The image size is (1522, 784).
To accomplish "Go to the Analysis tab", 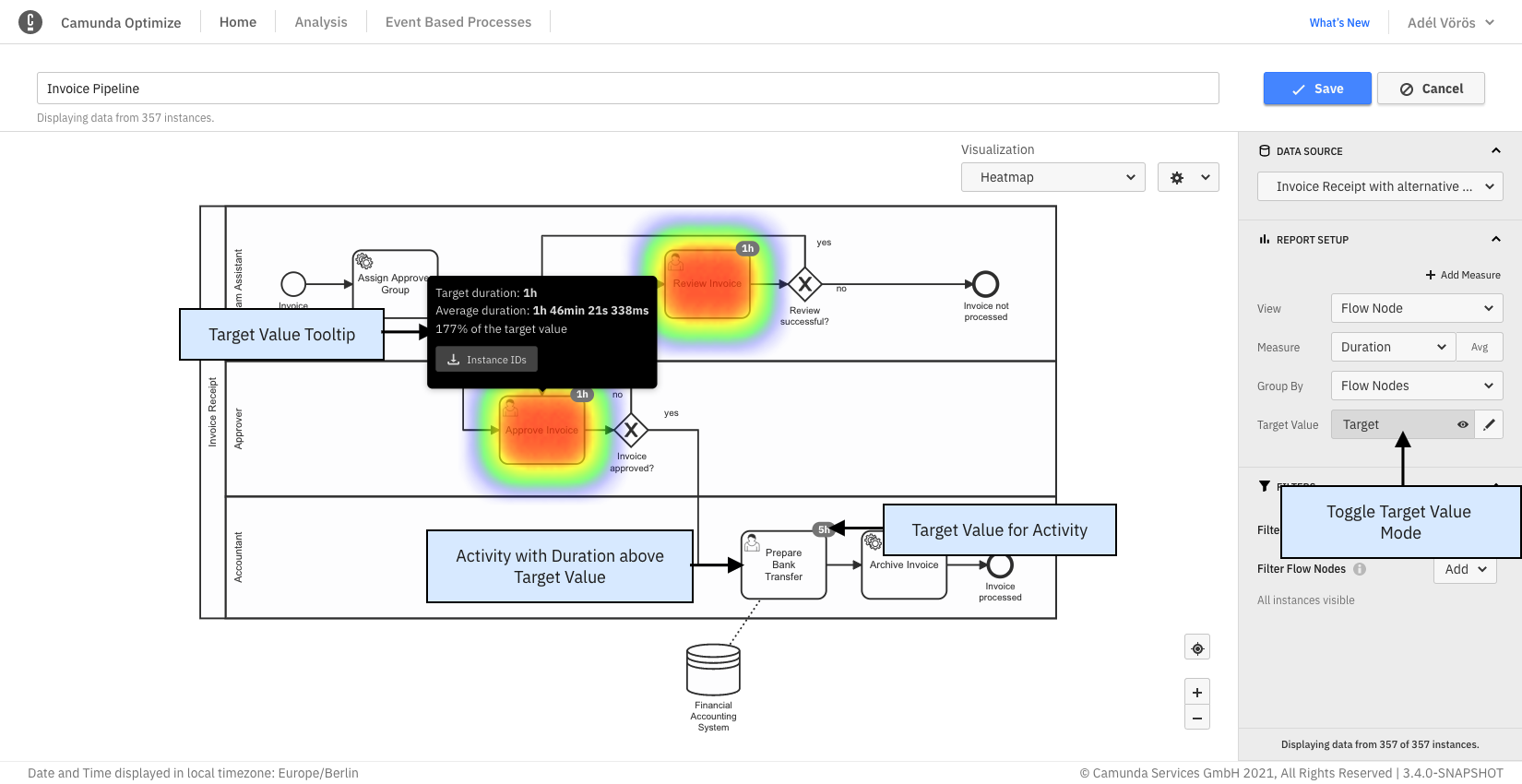I will pyautogui.click(x=321, y=22).
